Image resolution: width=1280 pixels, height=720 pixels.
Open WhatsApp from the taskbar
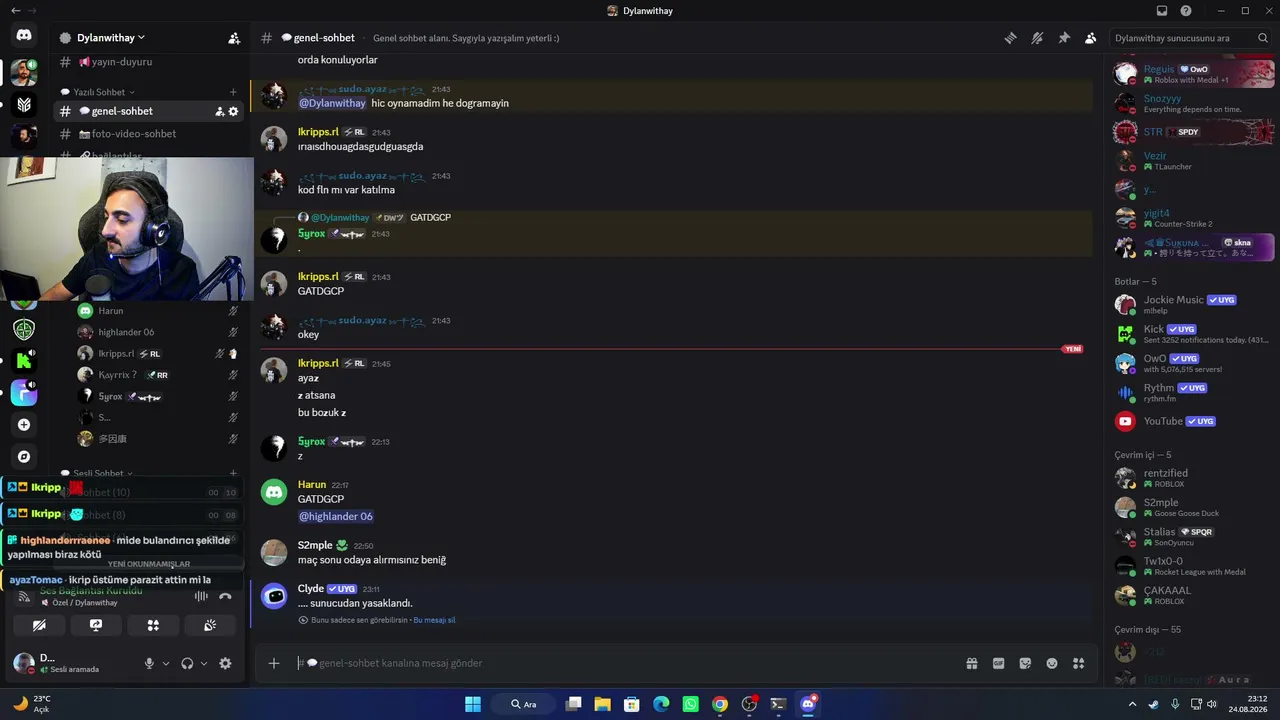tap(690, 704)
